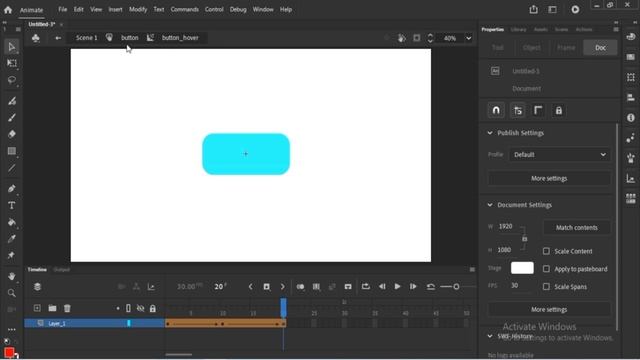Play the timeline animation

(x=397, y=287)
